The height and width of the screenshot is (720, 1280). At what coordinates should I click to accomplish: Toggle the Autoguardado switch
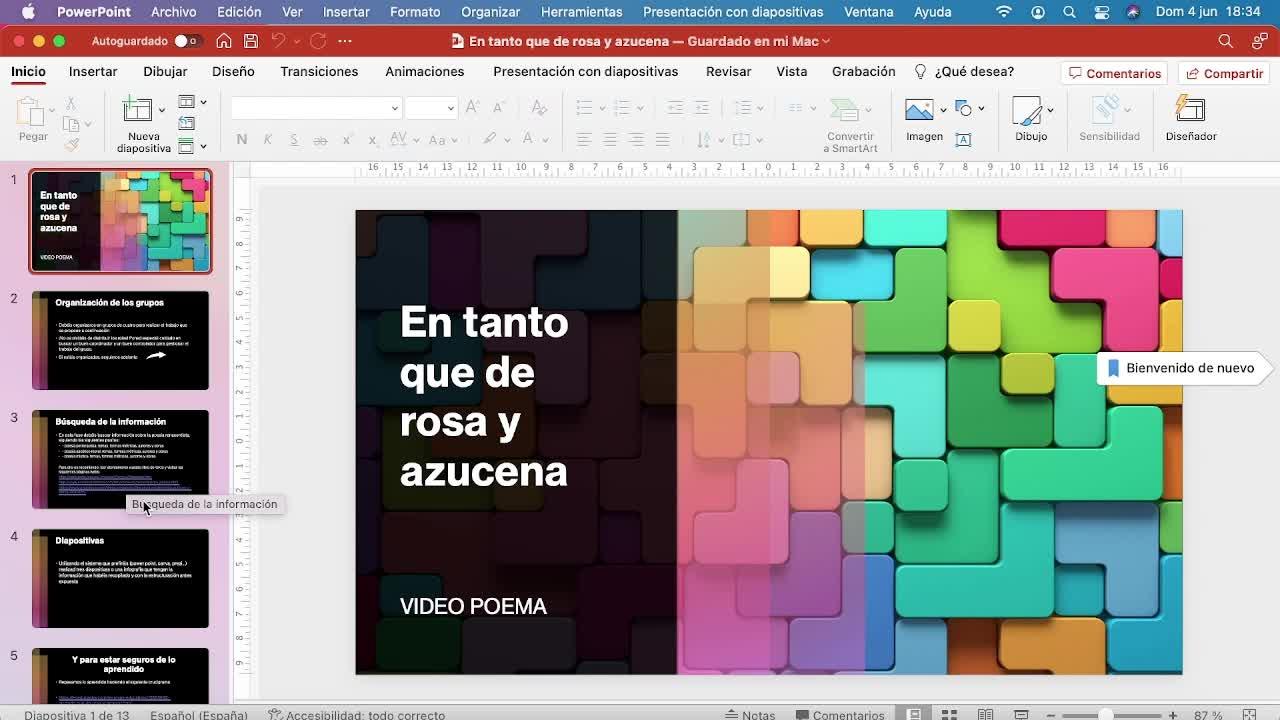point(186,41)
